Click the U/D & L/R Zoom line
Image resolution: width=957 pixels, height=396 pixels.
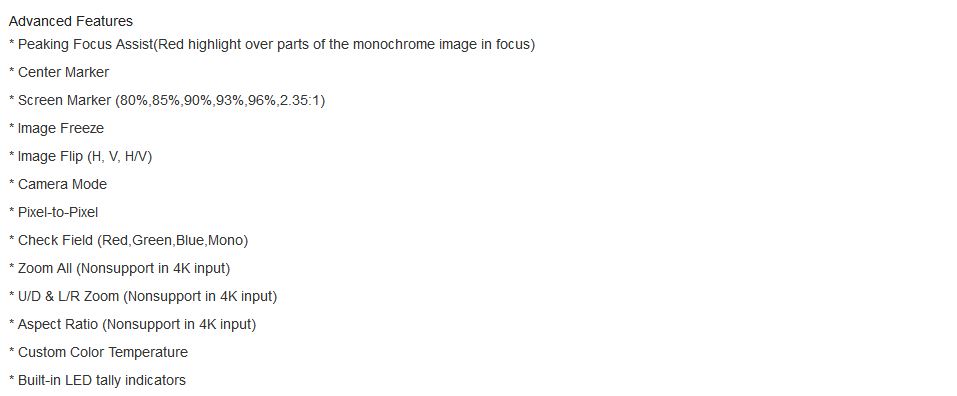[143, 297]
